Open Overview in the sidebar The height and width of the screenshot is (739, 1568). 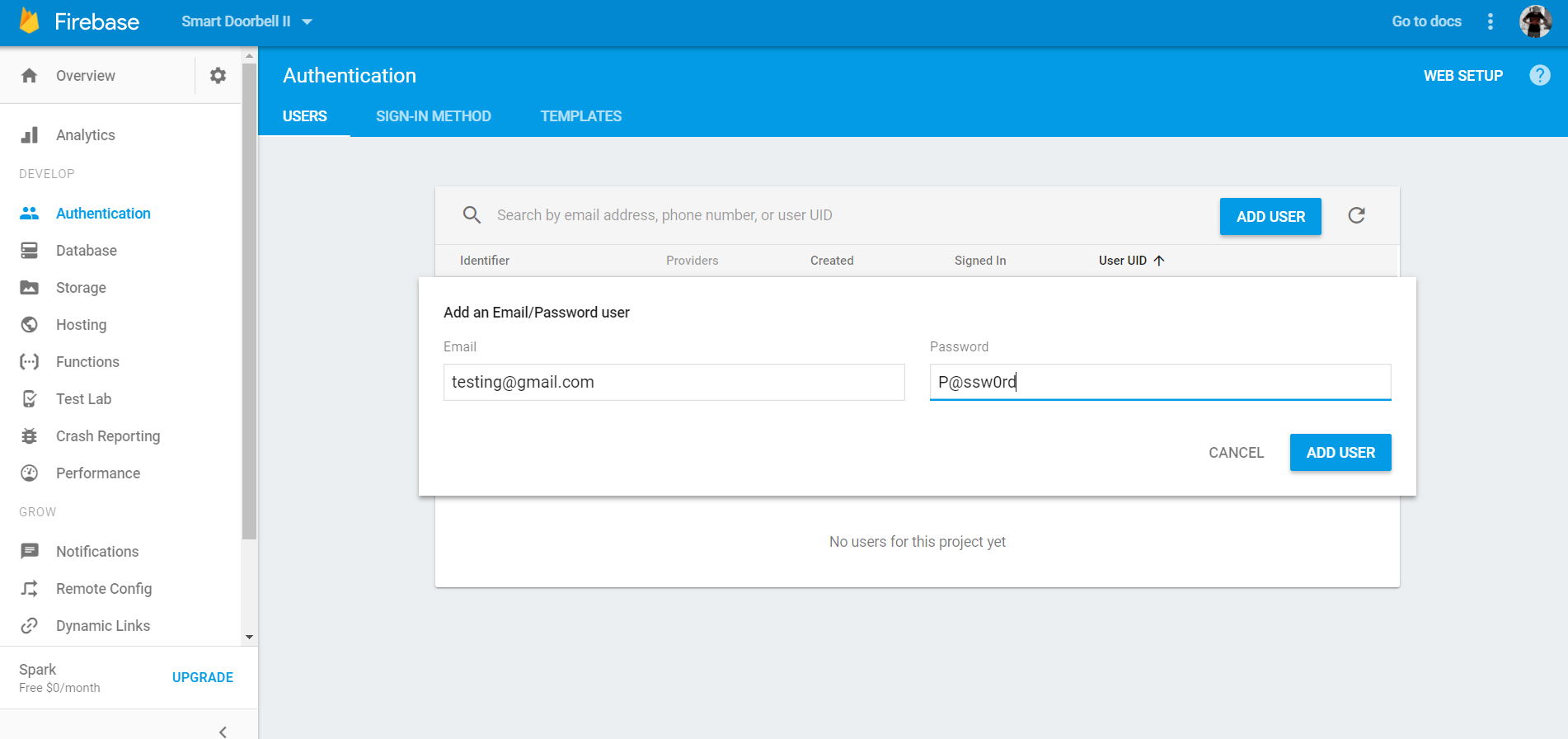pos(86,76)
